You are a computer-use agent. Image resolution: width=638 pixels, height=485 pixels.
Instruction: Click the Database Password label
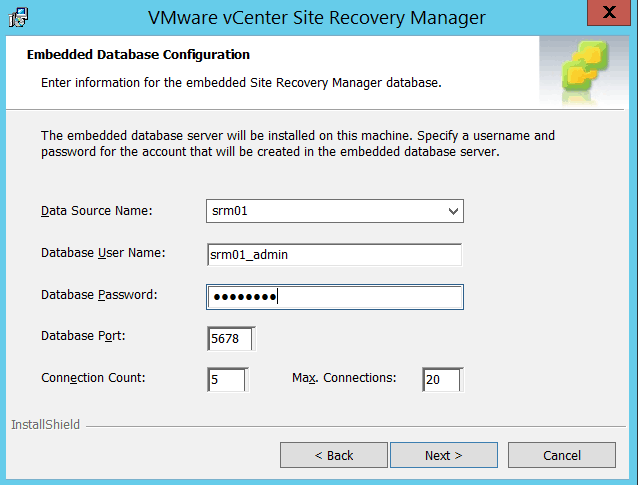pyautogui.click(x=99, y=295)
